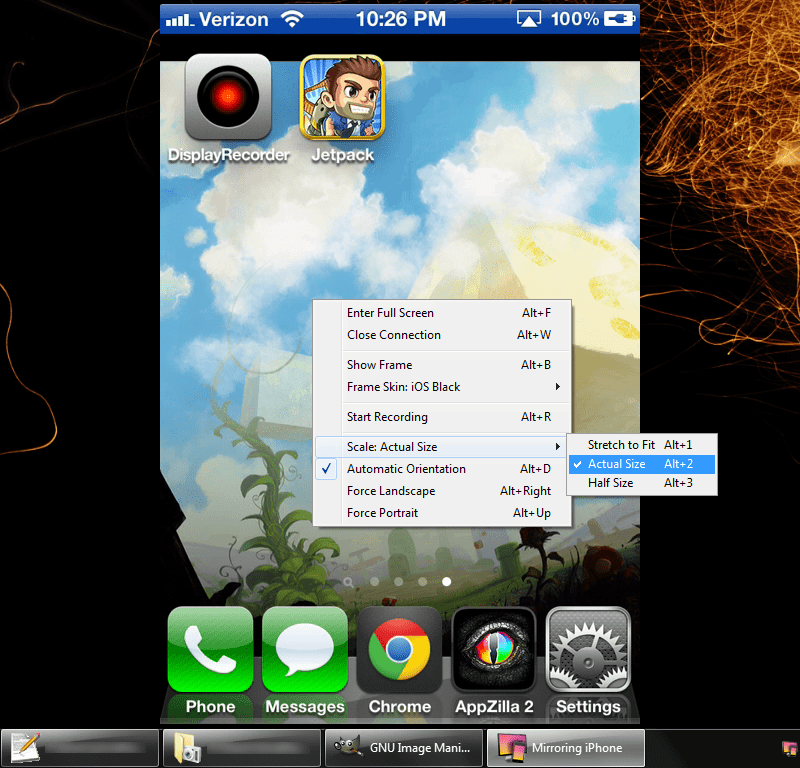This screenshot has height=768, width=800.
Task: Open the Phone app in dock
Action: pyautogui.click(x=210, y=649)
